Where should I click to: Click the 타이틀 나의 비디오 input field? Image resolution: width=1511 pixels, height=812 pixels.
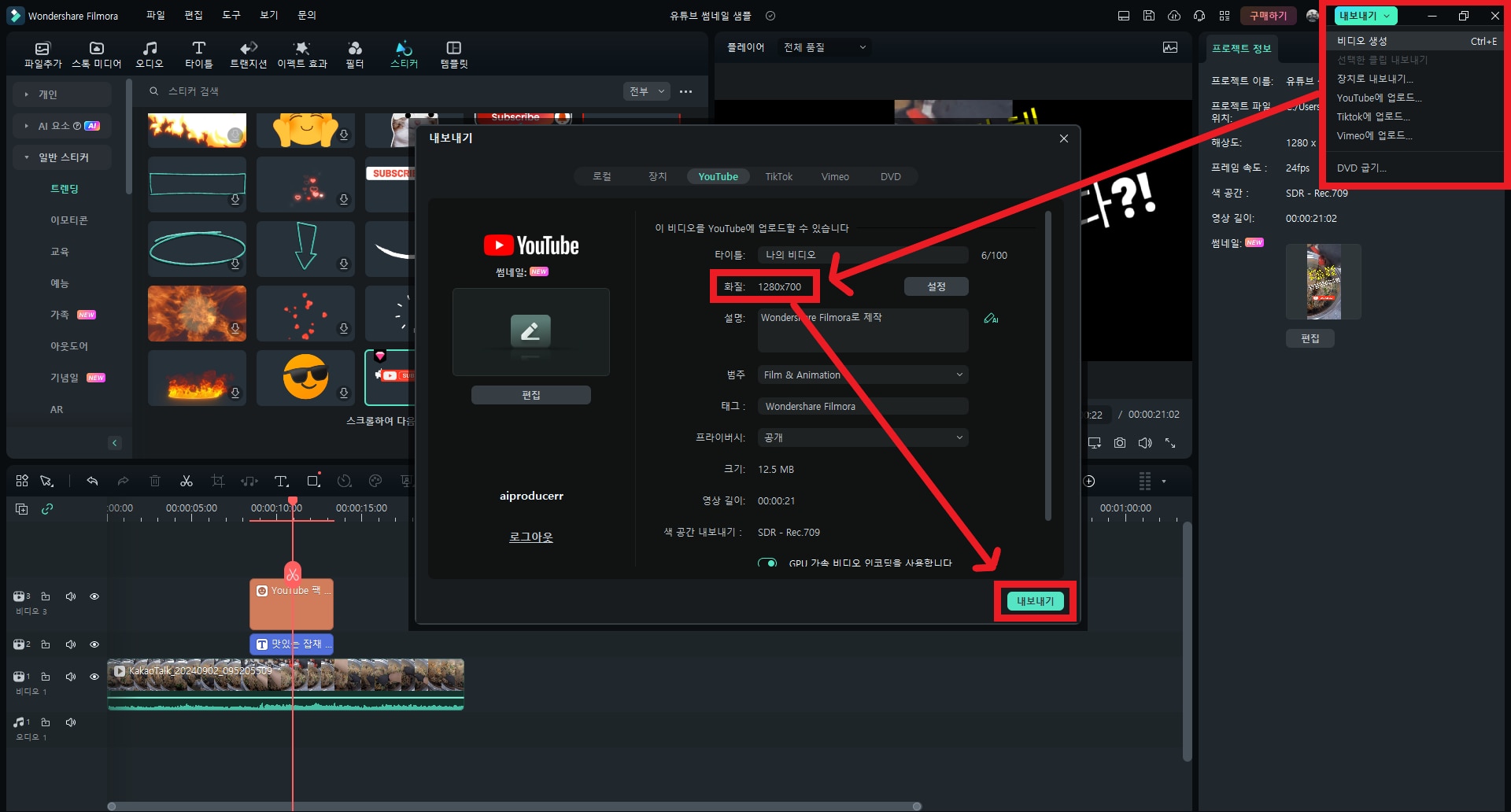(863, 255)
